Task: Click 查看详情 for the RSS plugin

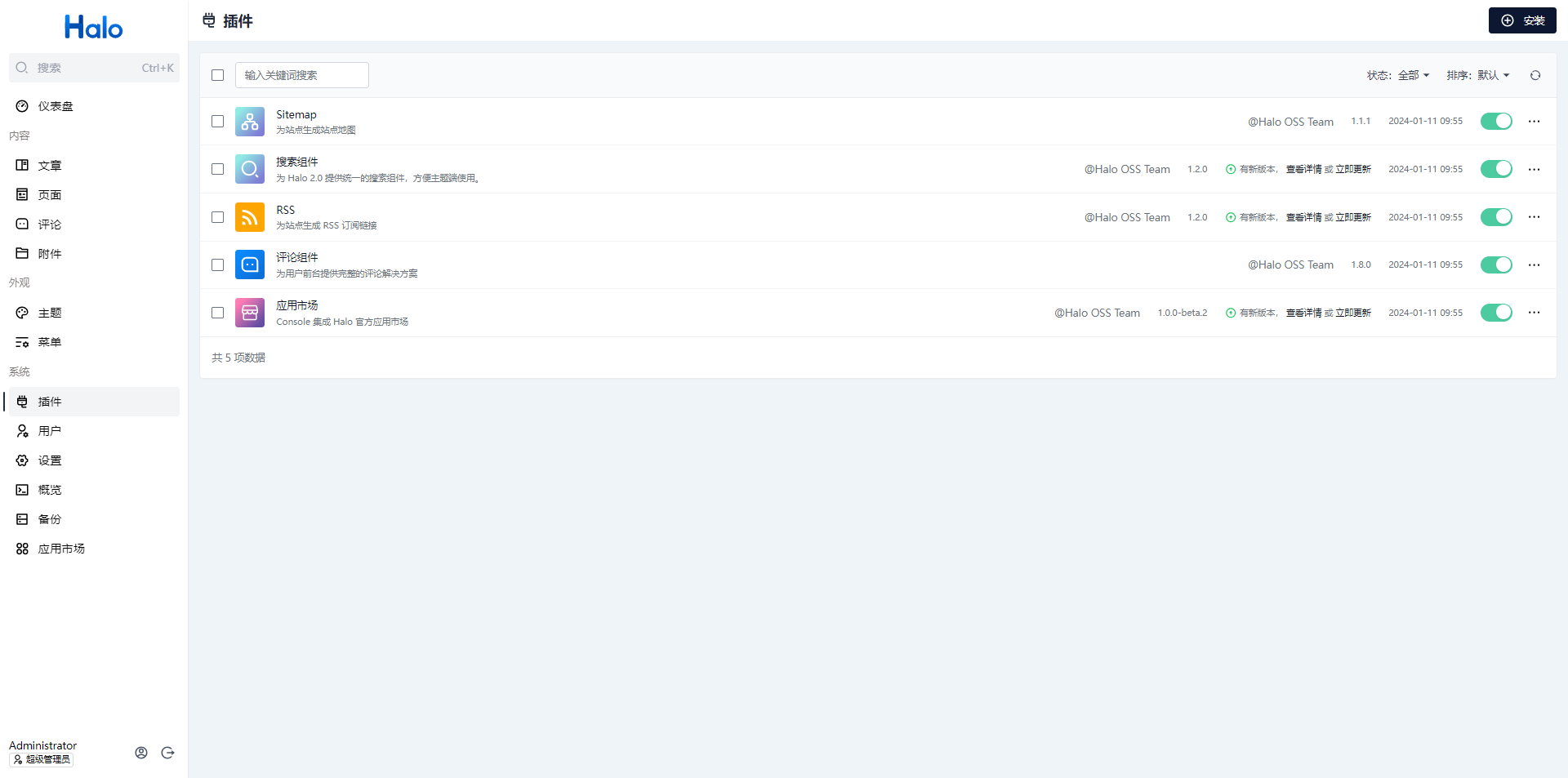Action: [x=1304, y=217]
